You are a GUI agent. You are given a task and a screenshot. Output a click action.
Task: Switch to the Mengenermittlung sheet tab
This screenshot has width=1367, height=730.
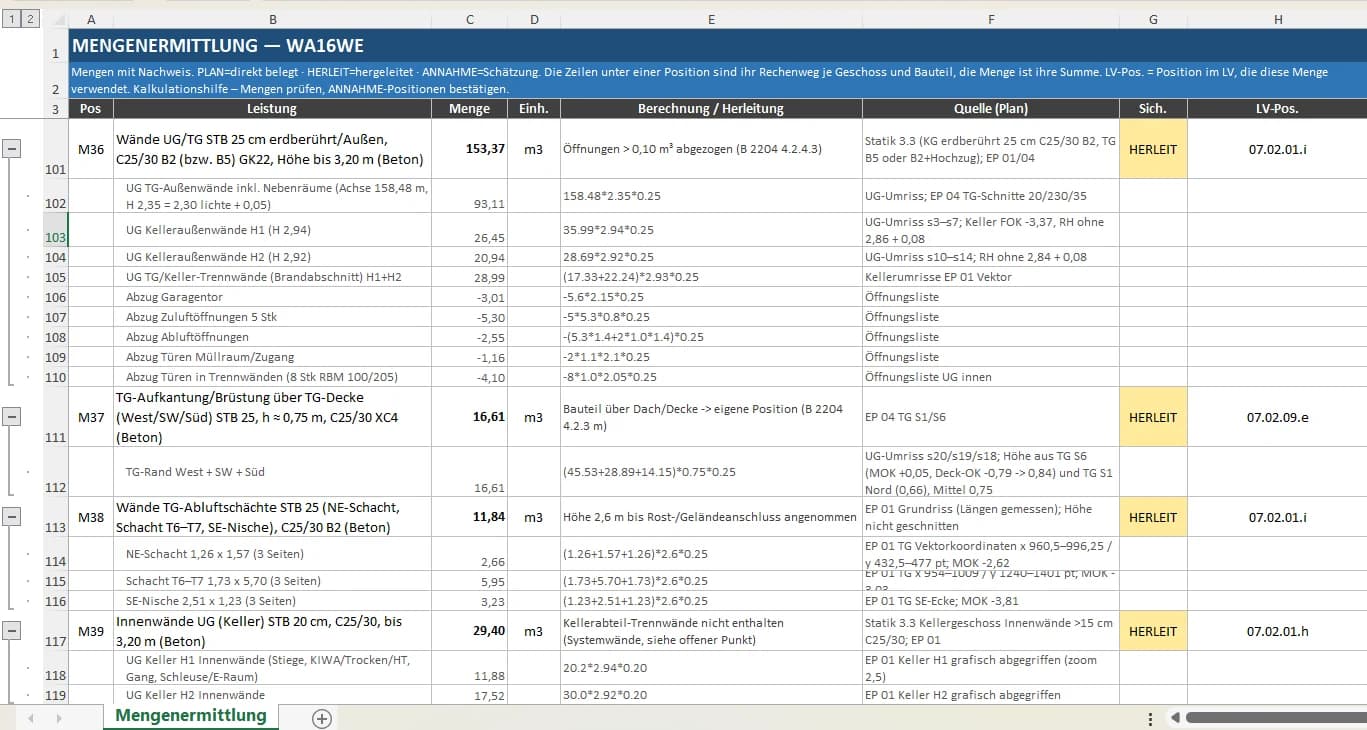click(x=191, y=716)
